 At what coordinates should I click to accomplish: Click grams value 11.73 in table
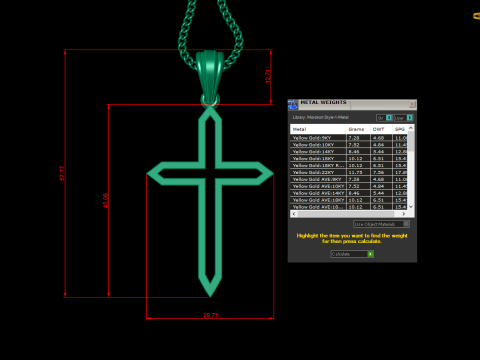tap(355, 172)
